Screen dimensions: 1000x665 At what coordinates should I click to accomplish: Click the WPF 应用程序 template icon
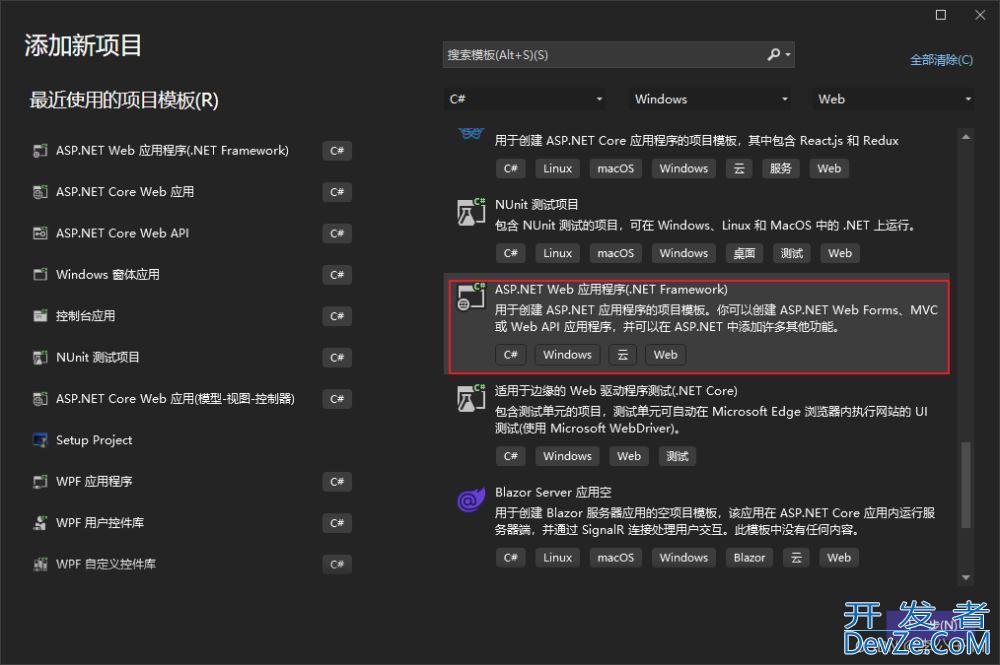coord(40,482)
